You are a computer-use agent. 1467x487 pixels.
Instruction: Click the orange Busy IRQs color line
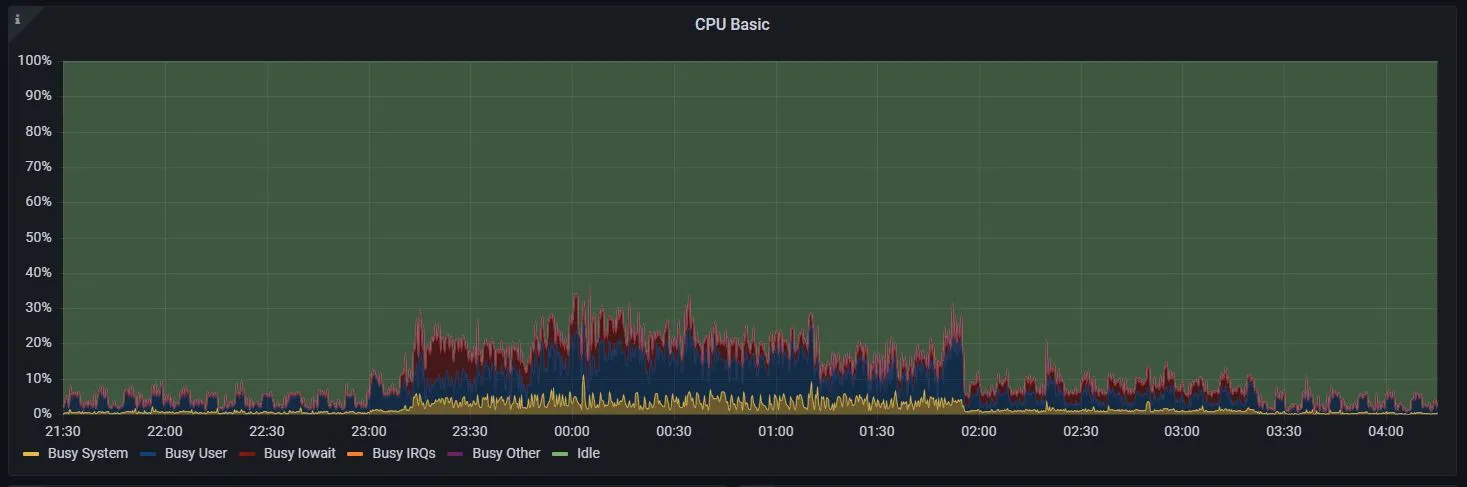pos(356,454)
